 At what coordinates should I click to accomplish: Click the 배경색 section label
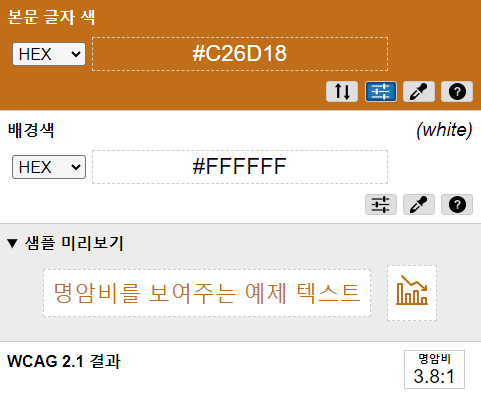pyautogui.click(x=31, y=130)
